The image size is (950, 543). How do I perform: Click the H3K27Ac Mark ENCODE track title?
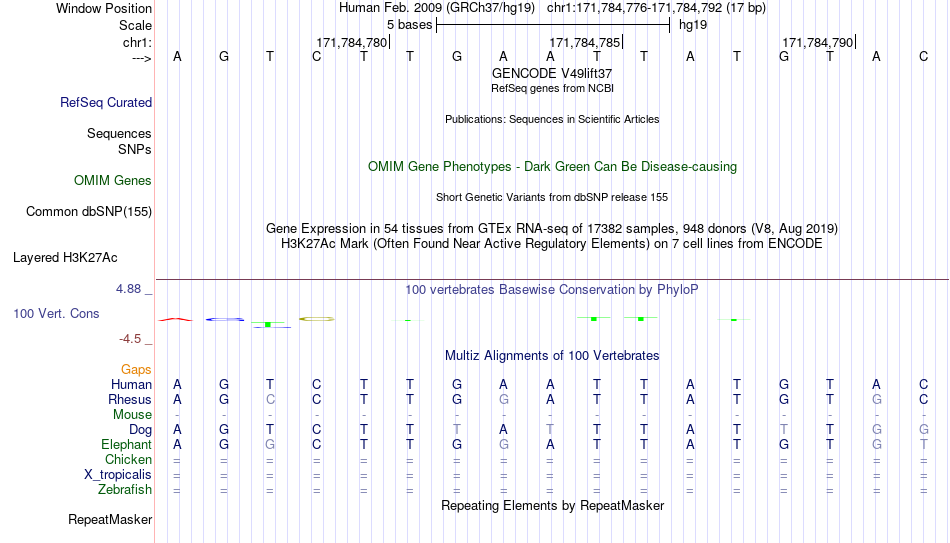click(x=552, y=244)
